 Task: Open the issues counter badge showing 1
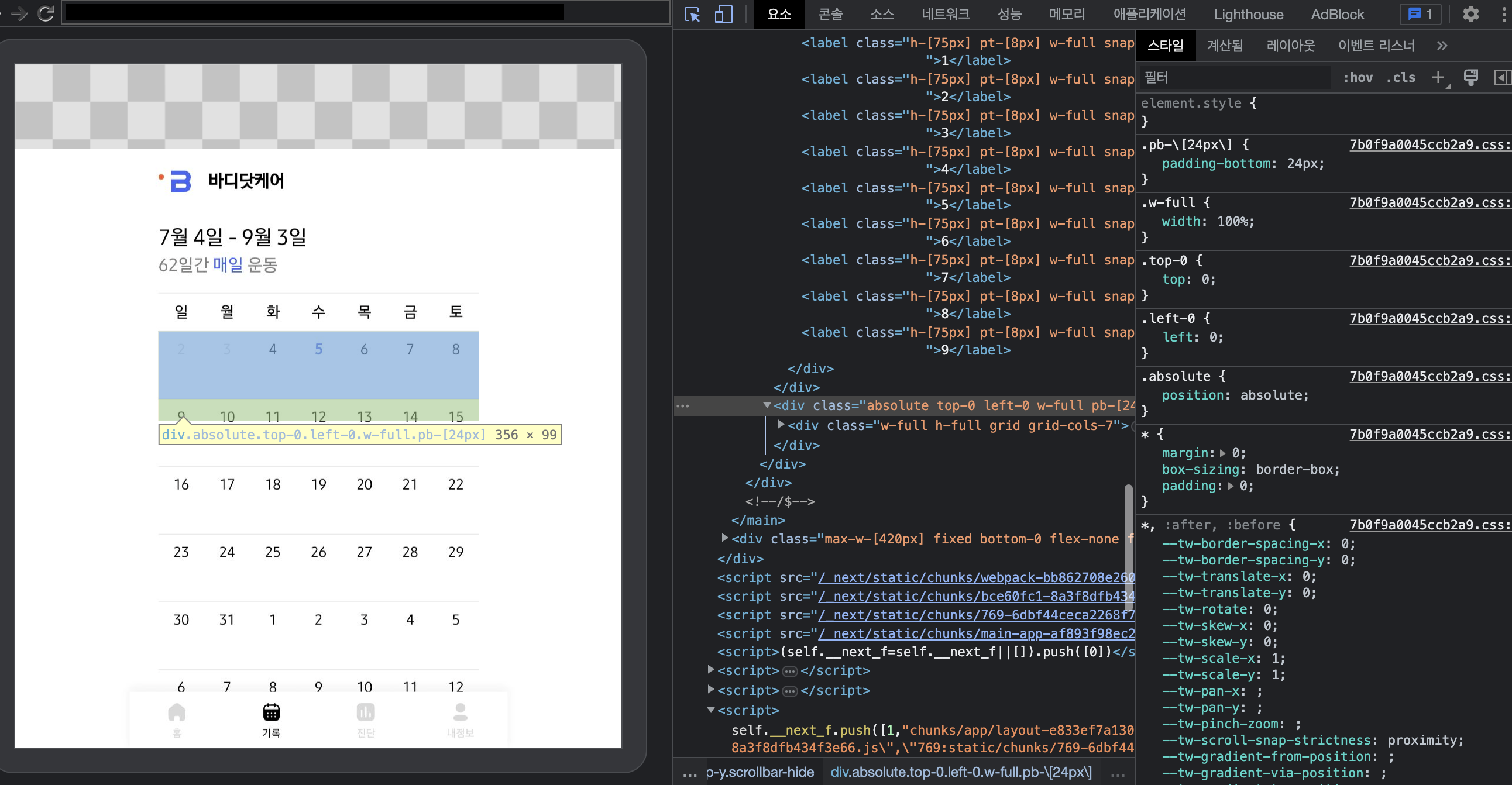pyautogui.click(x=1421, y=14)
